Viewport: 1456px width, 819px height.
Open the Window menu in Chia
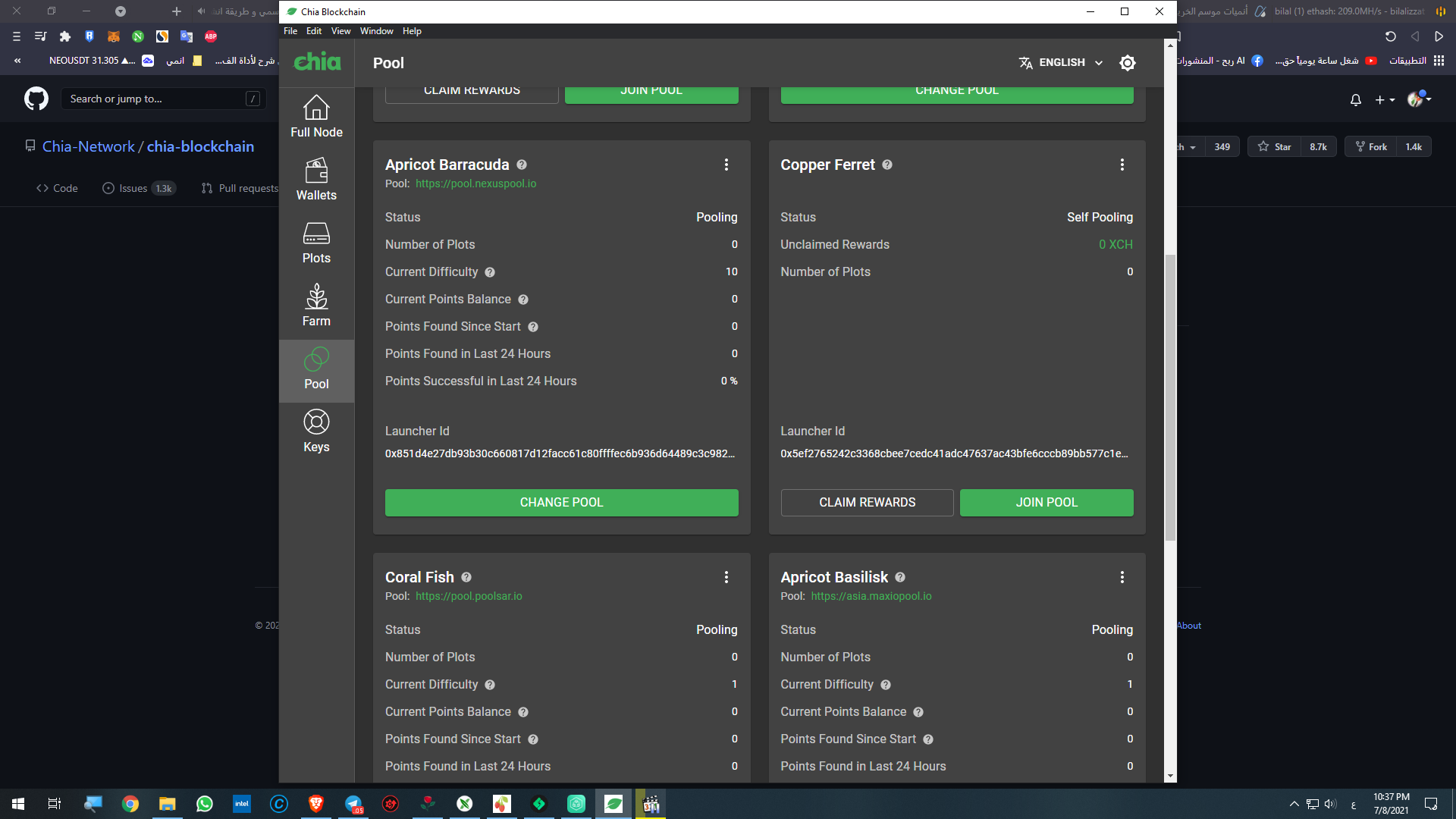click(376, 31)
